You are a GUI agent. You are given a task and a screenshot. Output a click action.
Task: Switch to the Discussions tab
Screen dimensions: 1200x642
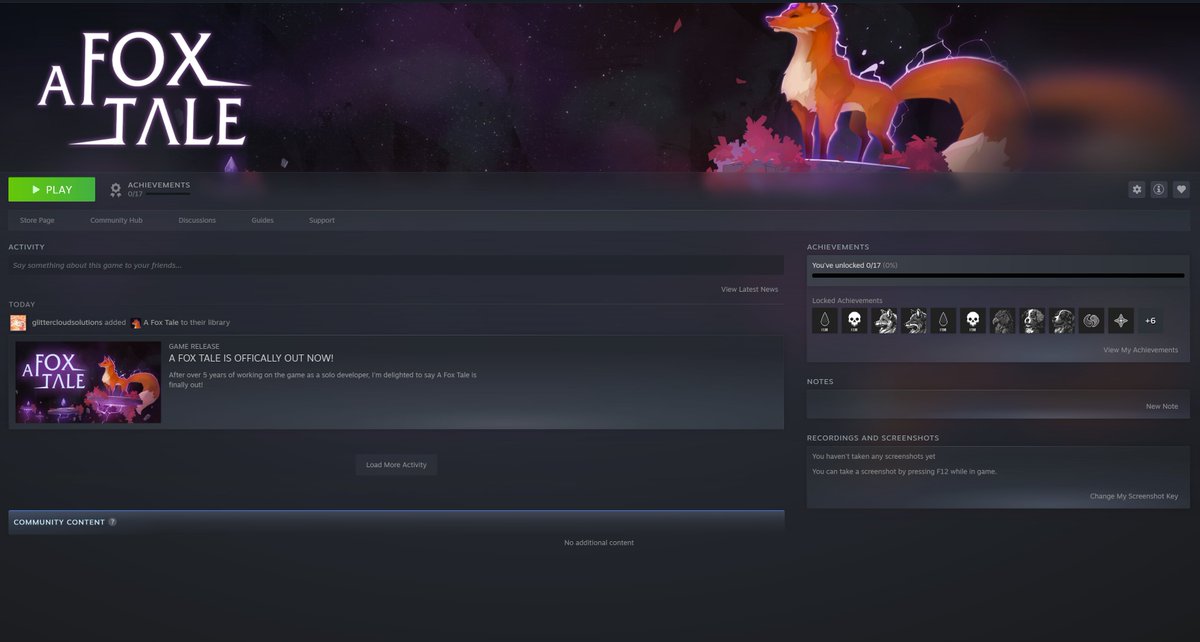[x=197, y=220]
